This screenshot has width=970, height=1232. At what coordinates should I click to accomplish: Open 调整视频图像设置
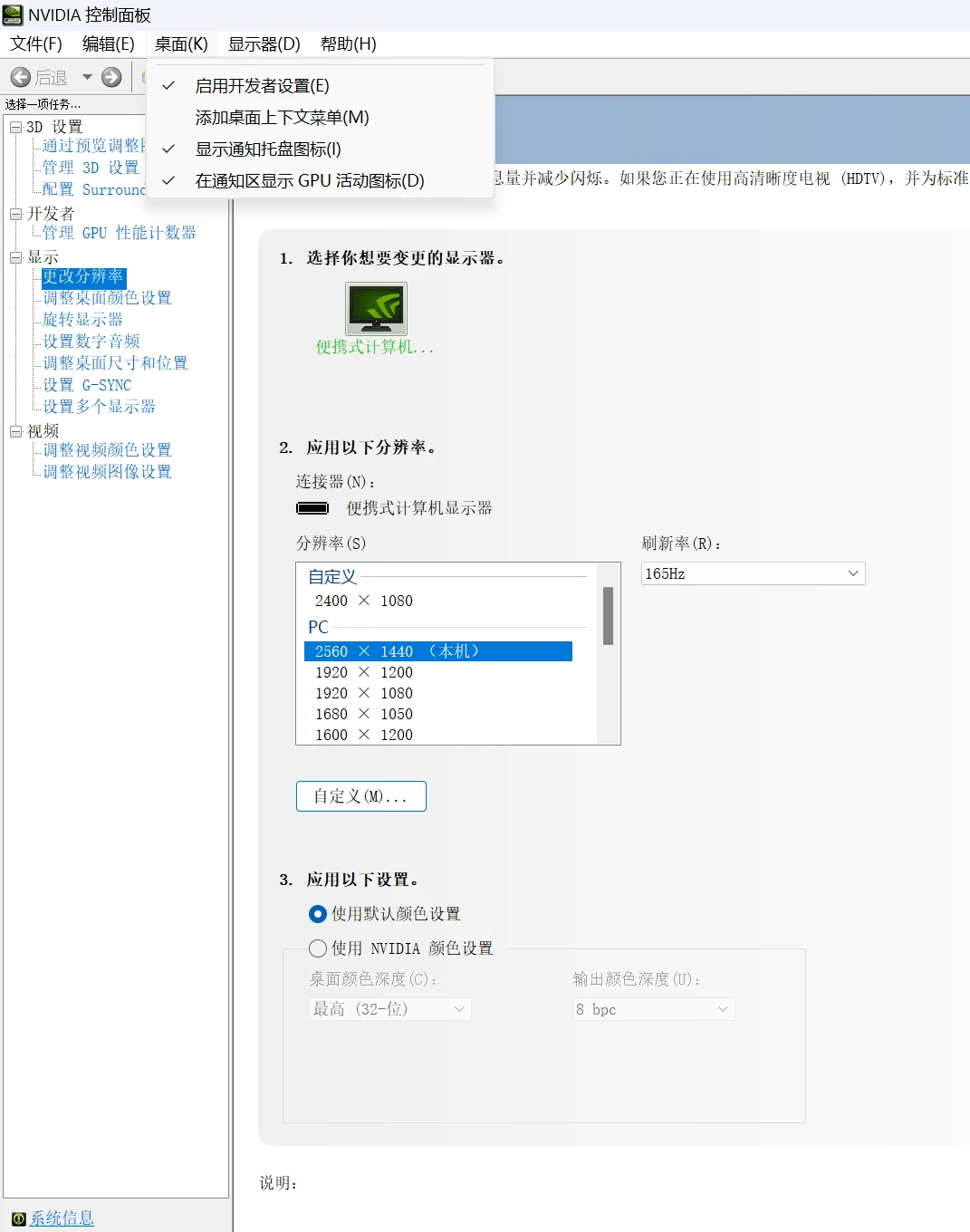click(x=107, y=472)
